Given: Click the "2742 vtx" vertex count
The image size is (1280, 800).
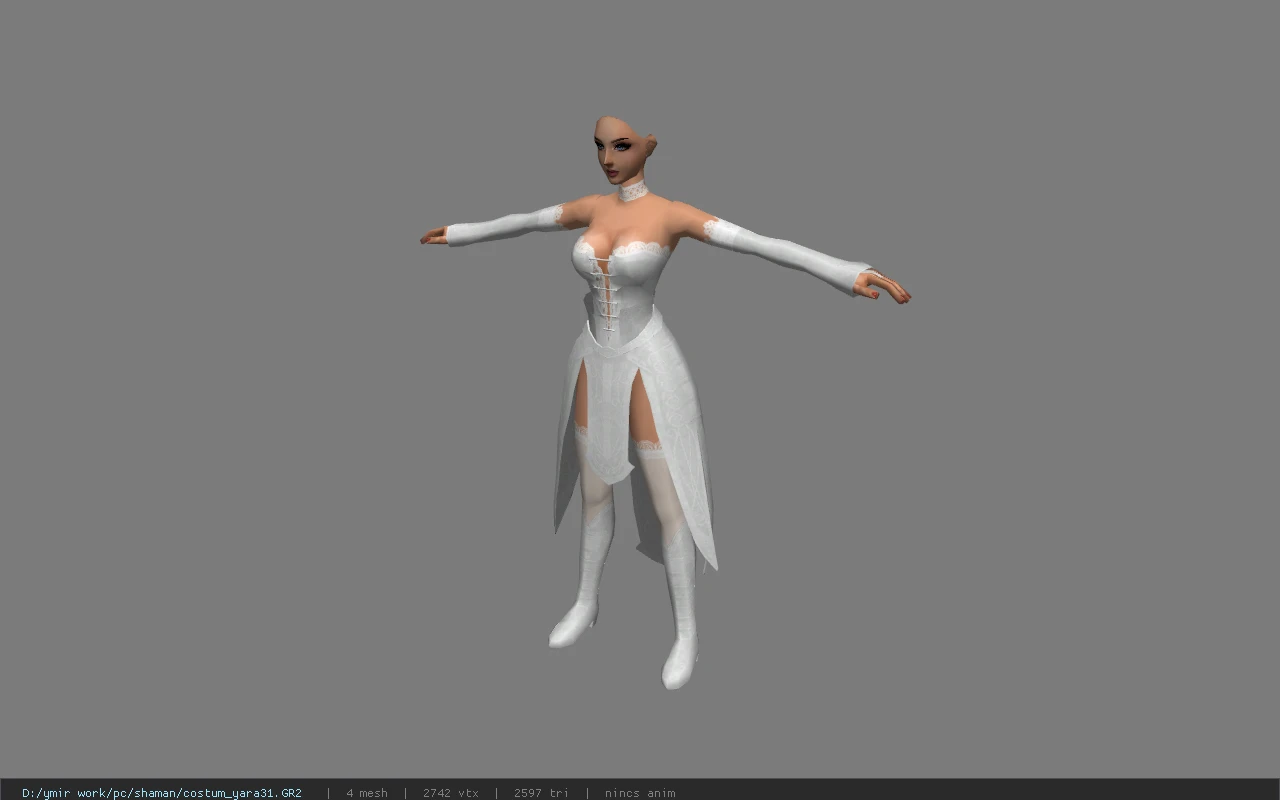Looking at the screenshot, I should 451,793.
